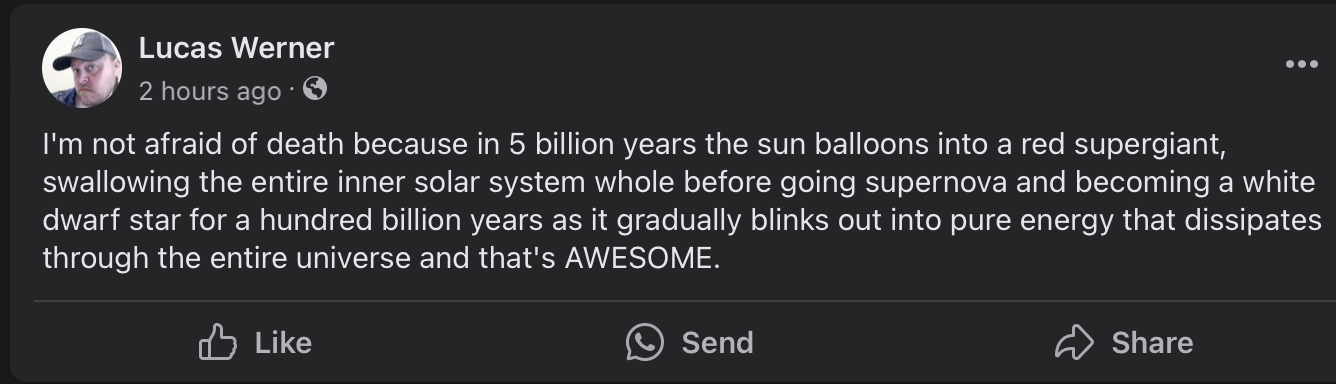Viewport: 1336px width, 384px height.
Task: Click the Send button label
Action: click(717, 343)
